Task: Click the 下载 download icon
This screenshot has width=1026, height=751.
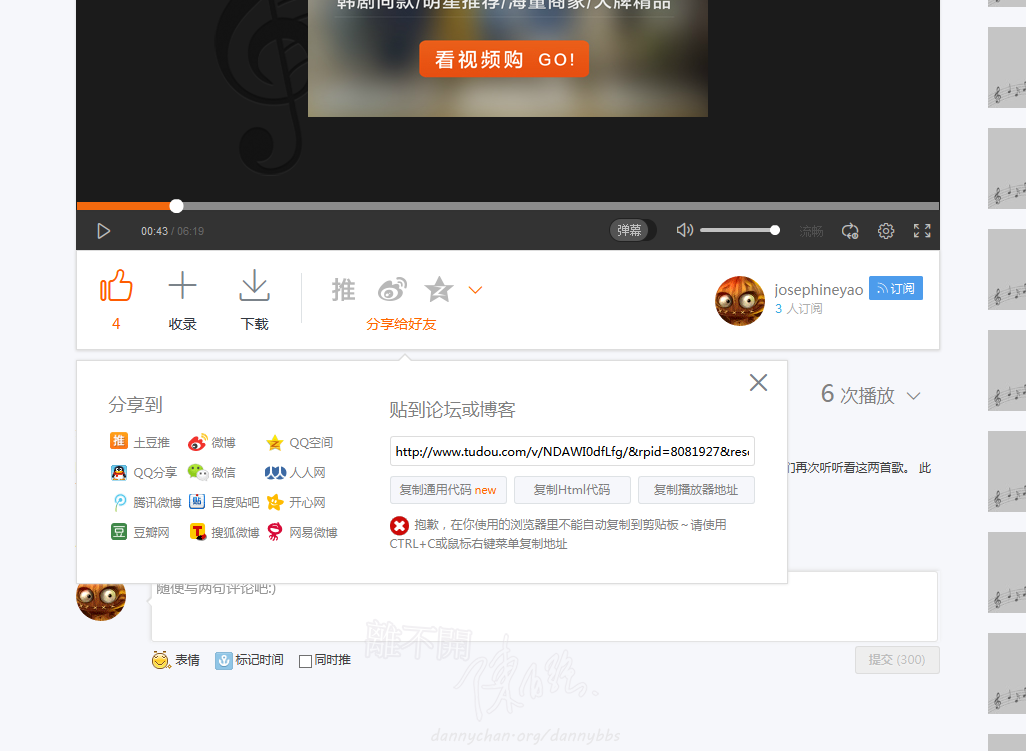Action: [255, 286]
